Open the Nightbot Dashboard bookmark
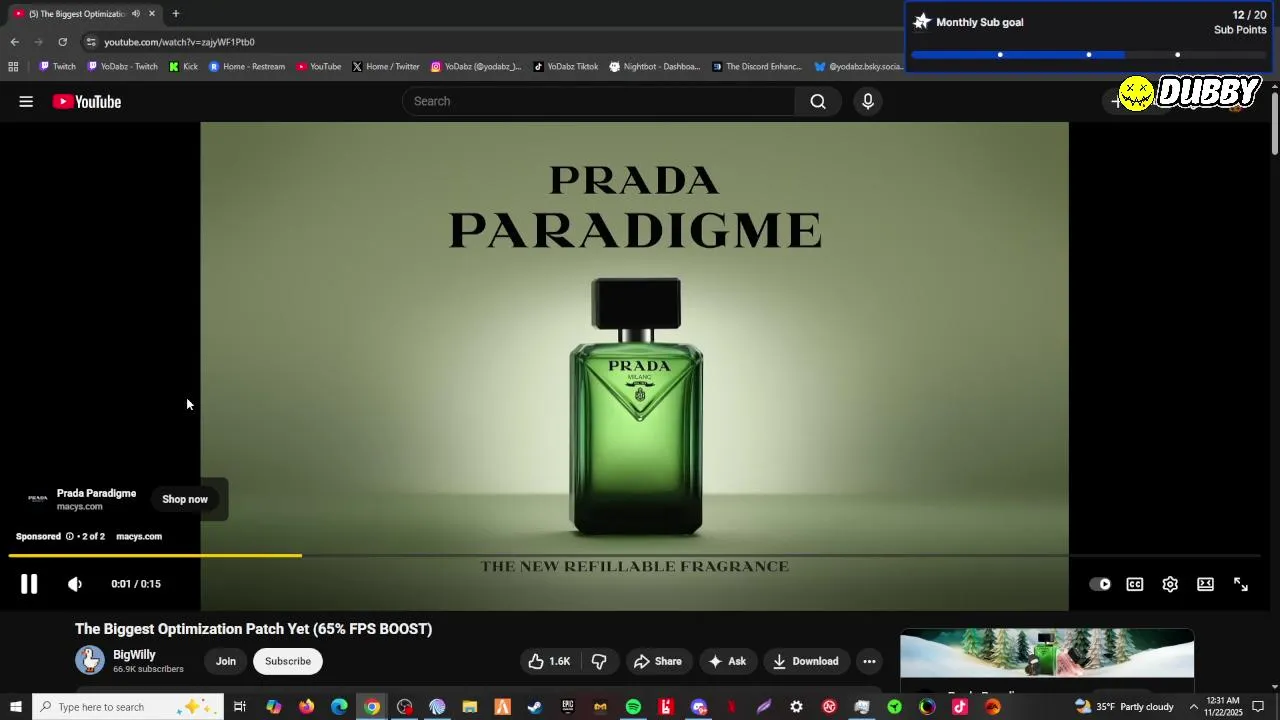The height and width of the screenshot is (720, 1280). click(x=654, y=67)
